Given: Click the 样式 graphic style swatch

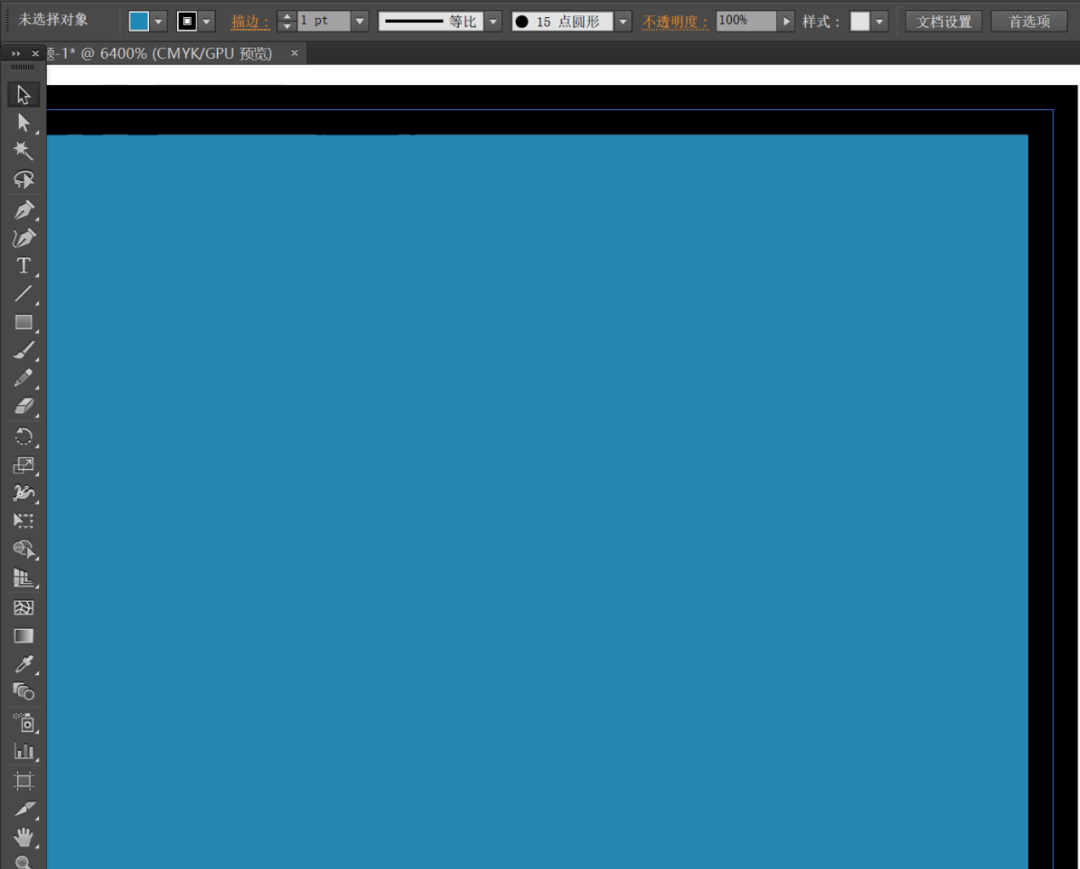Looking at the screenshot, I should (860, 21).
